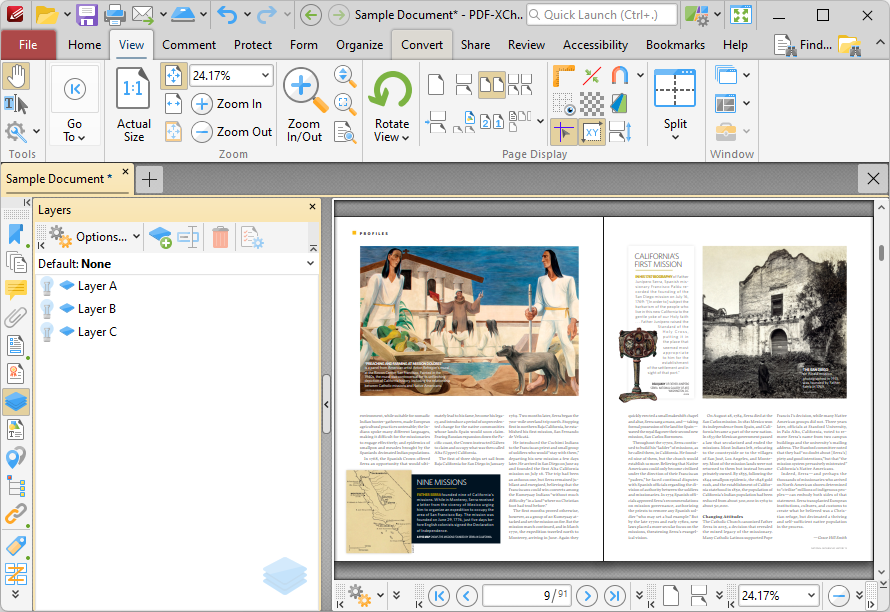
Task: Toggle the Snap magnet icon
Action: point(620,76)
